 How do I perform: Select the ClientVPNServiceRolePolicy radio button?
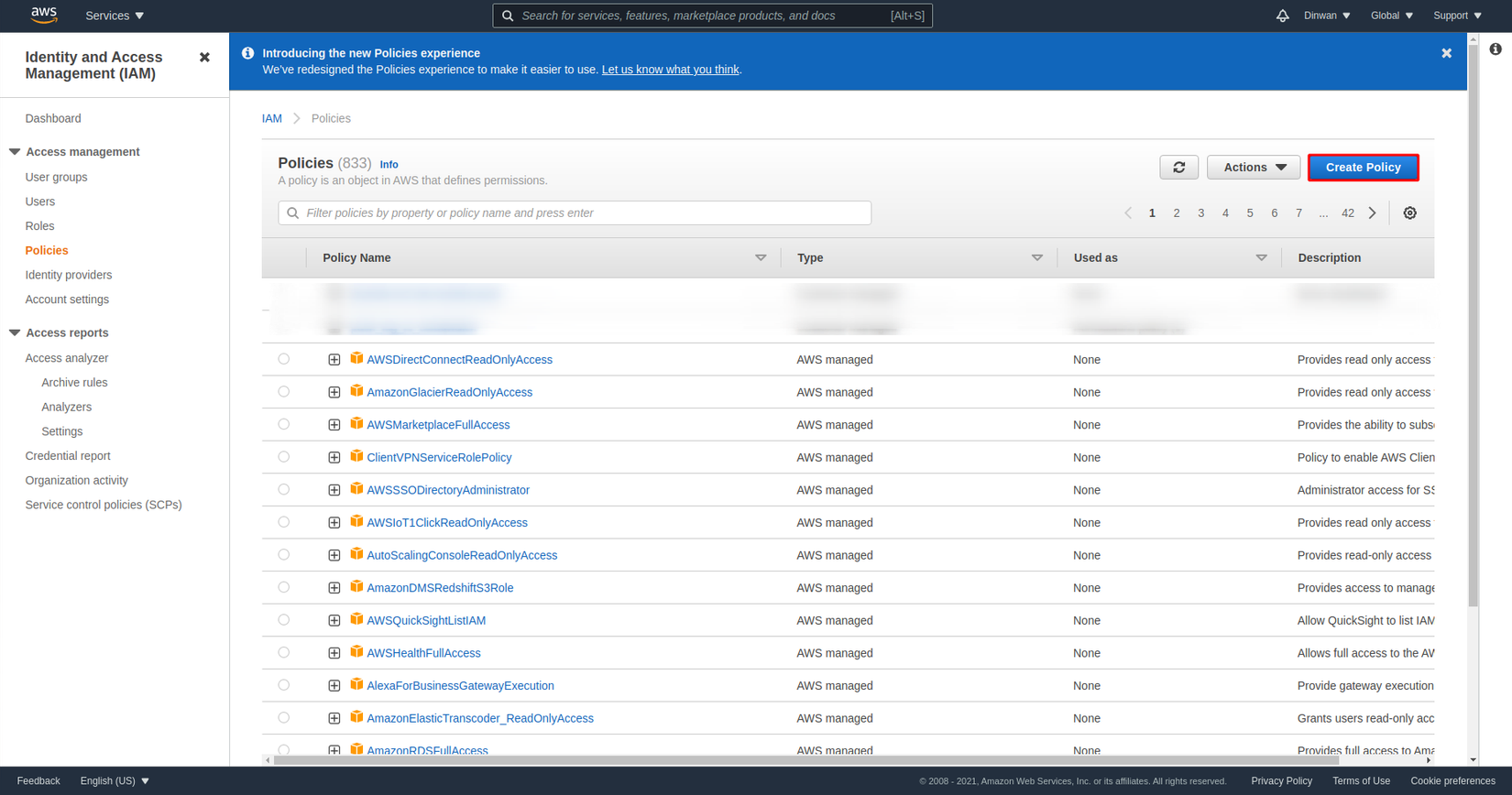click(284, 457)
